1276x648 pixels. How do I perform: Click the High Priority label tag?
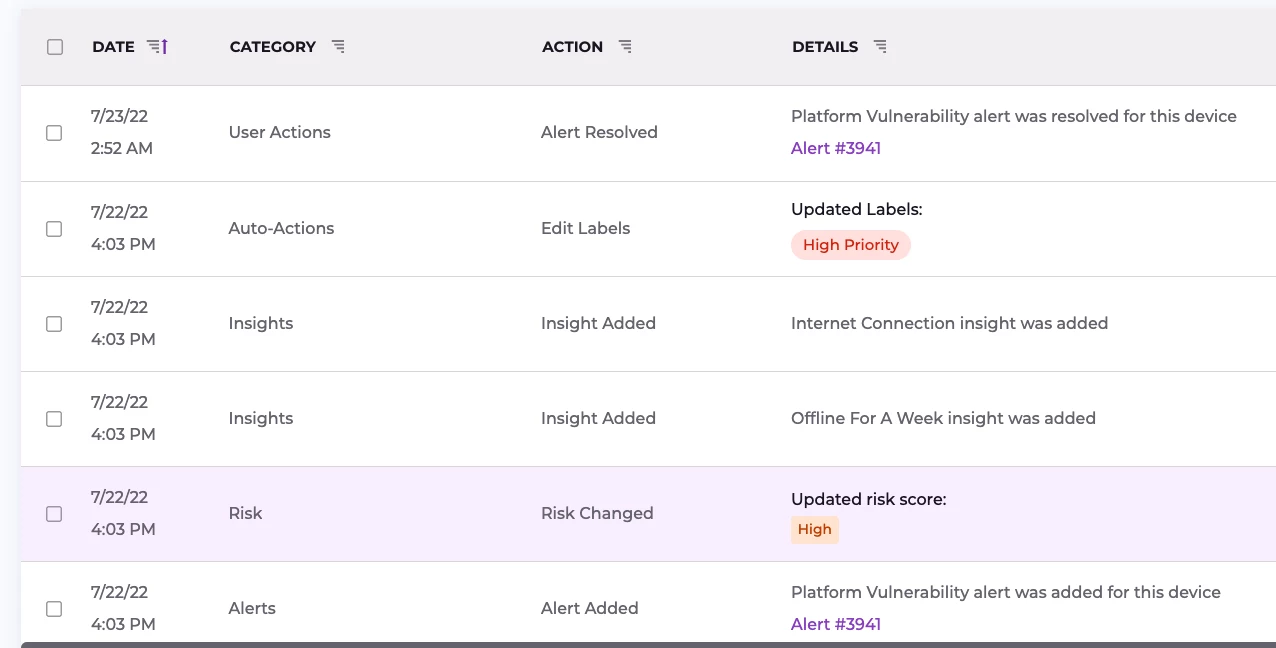pyautogui.click(x=850, y=245)
